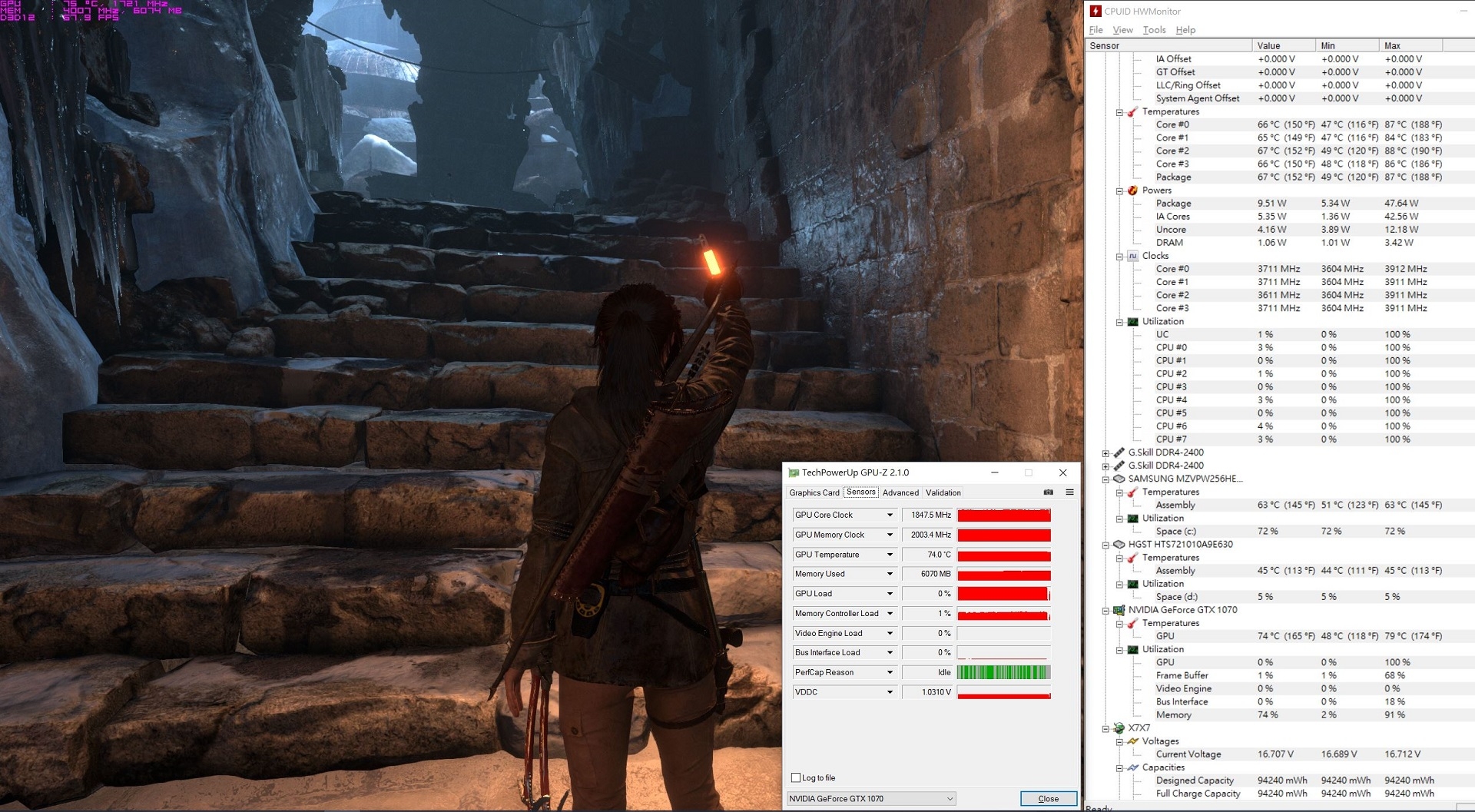Click the TechPowerUp GPU-Z title bar icon
This screenshot has height=812, width=1475.
click(794, 472)
